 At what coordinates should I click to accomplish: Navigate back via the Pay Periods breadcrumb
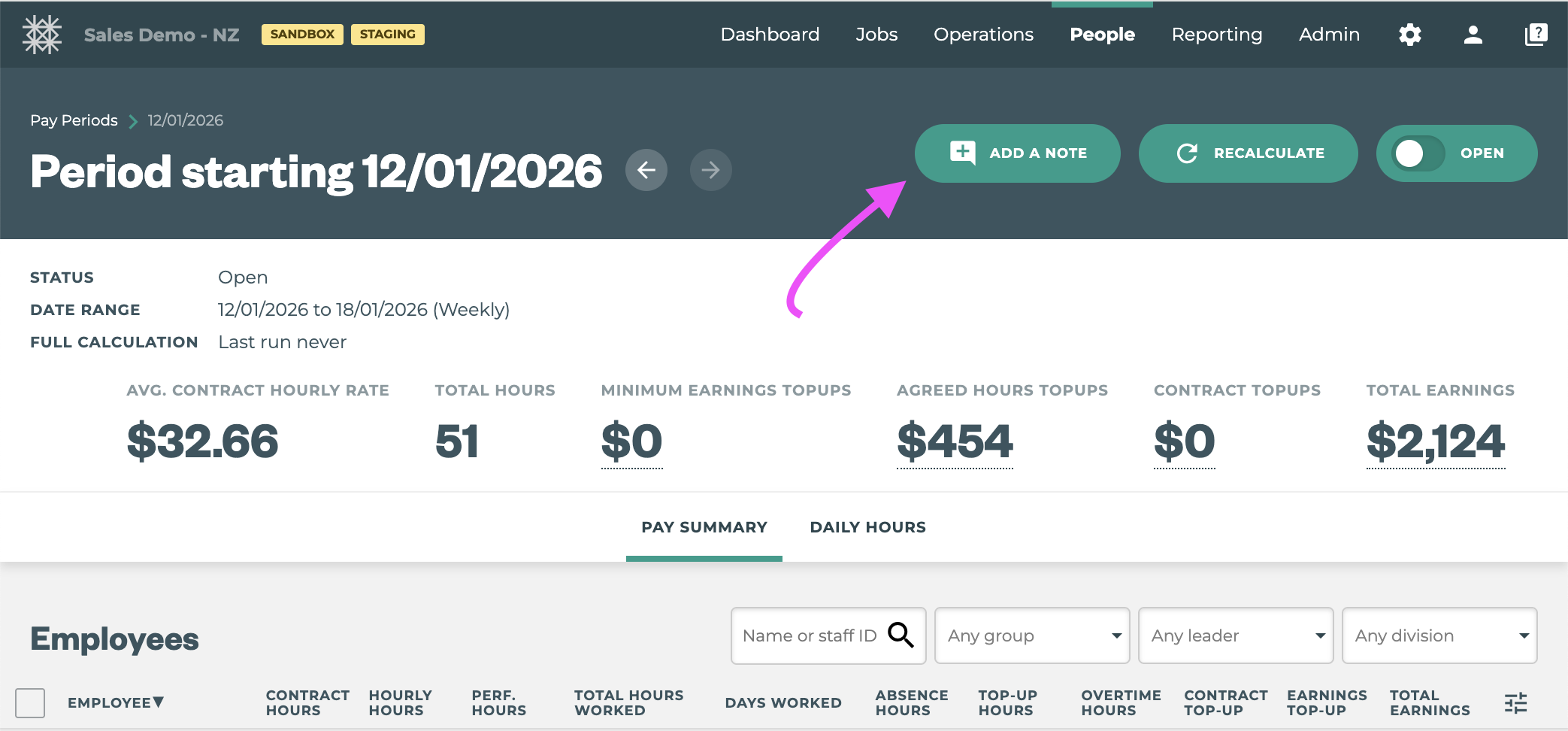pos(74,120)
